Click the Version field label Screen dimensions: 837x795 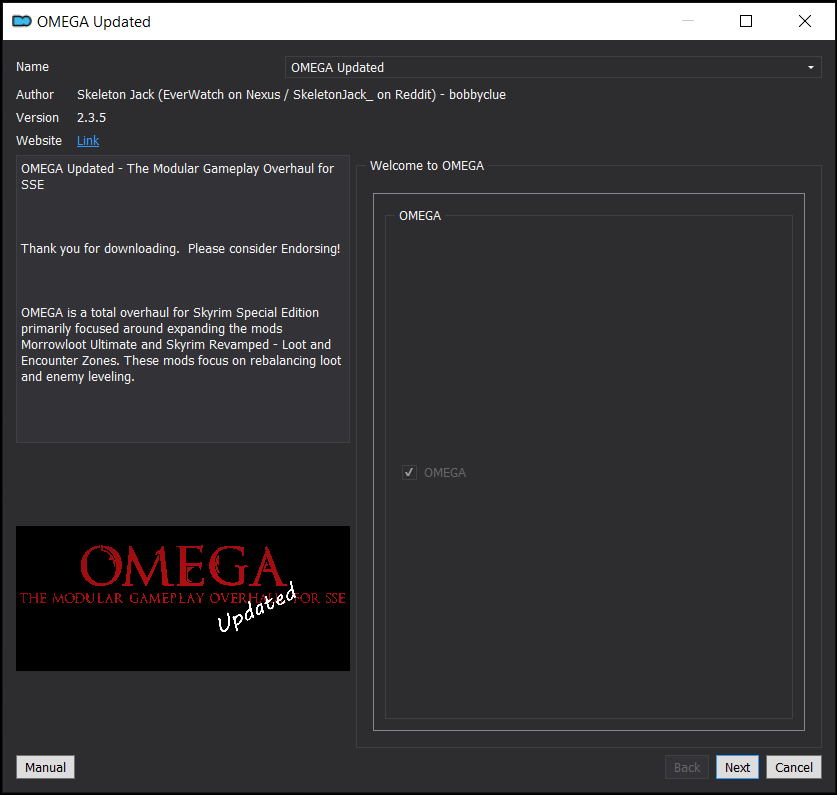(x=37, y=117)
